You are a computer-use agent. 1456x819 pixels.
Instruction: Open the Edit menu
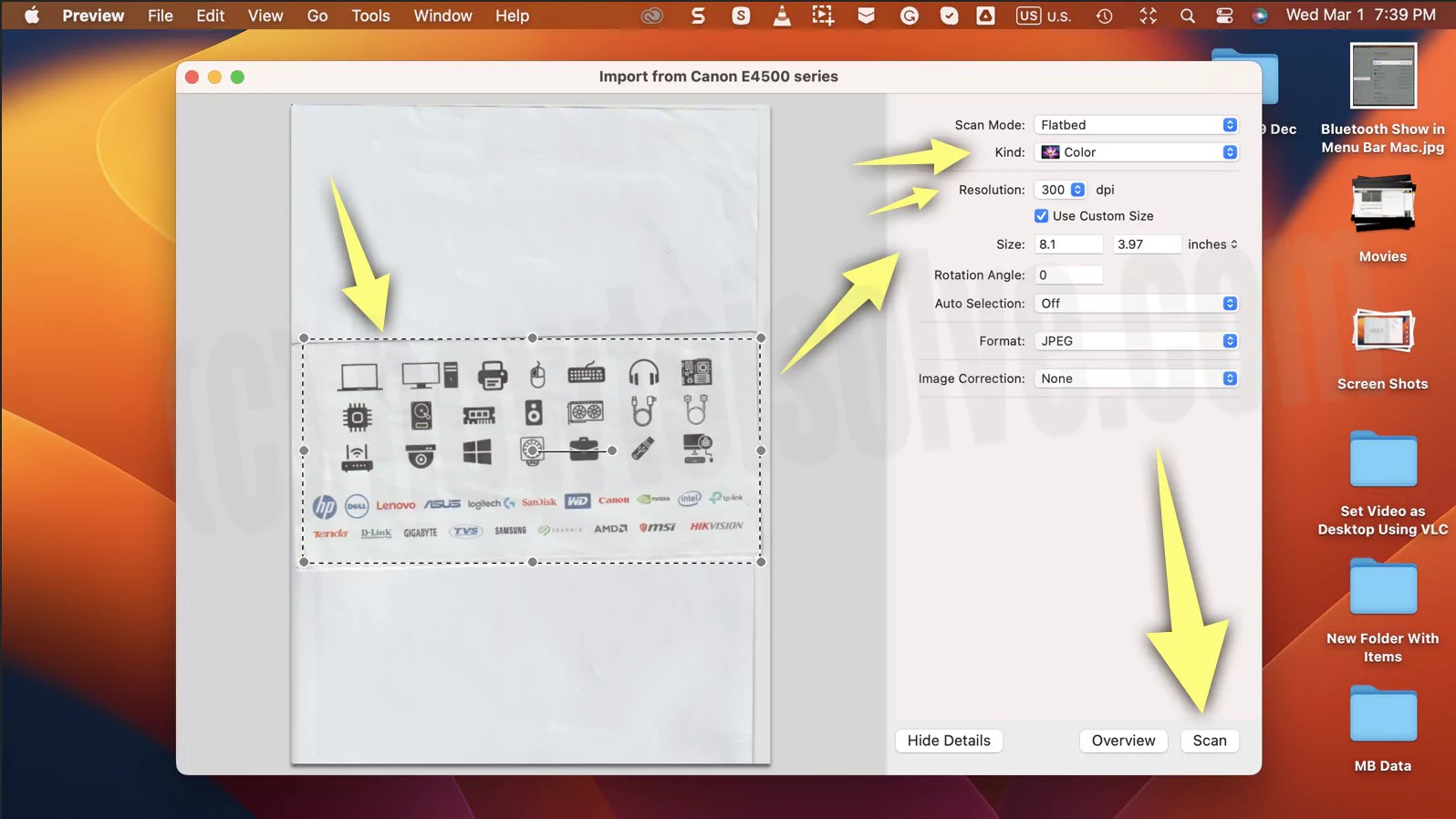pyautogui.click(x=210, y=16)
